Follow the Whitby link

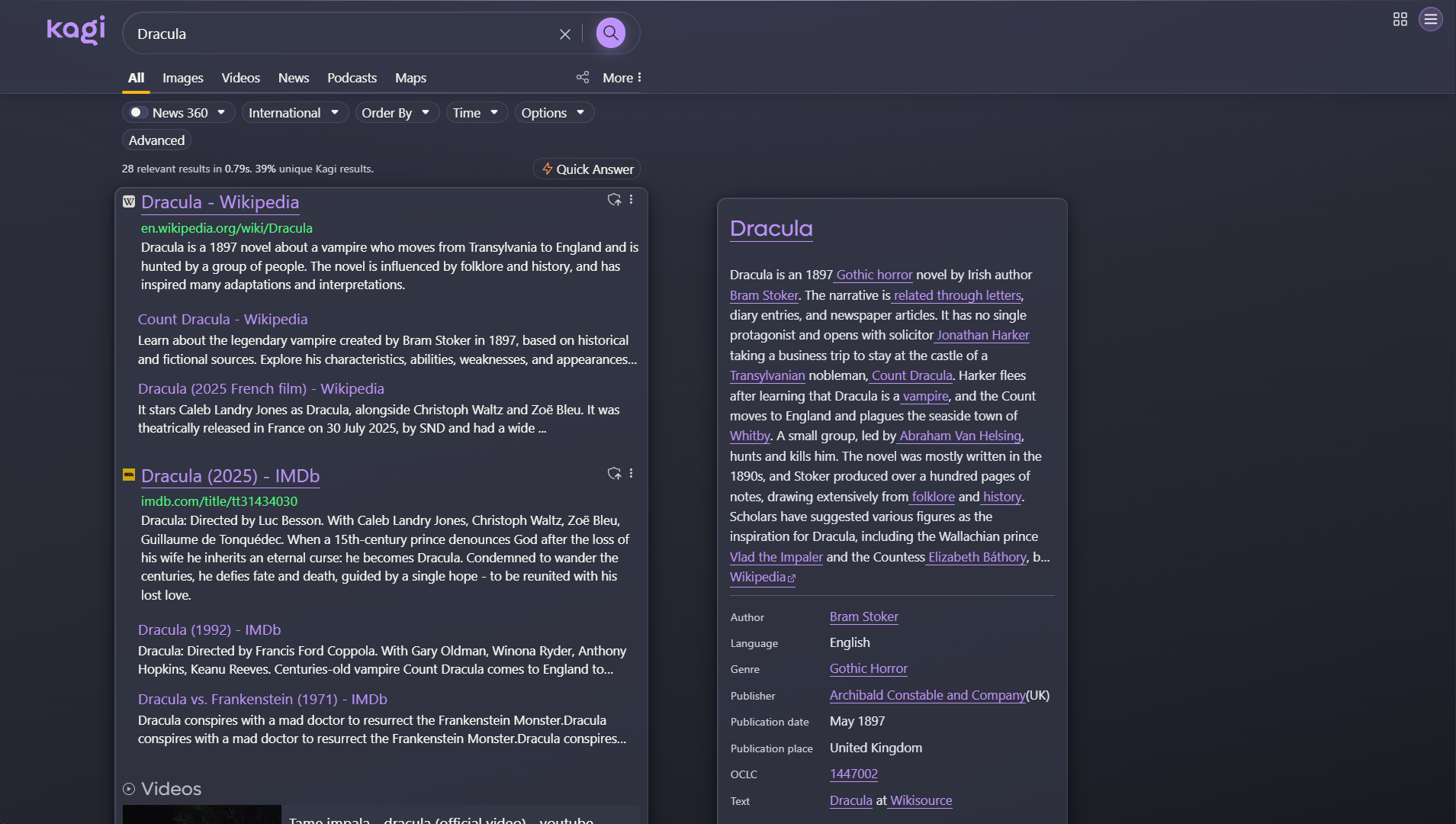(750, 436)
